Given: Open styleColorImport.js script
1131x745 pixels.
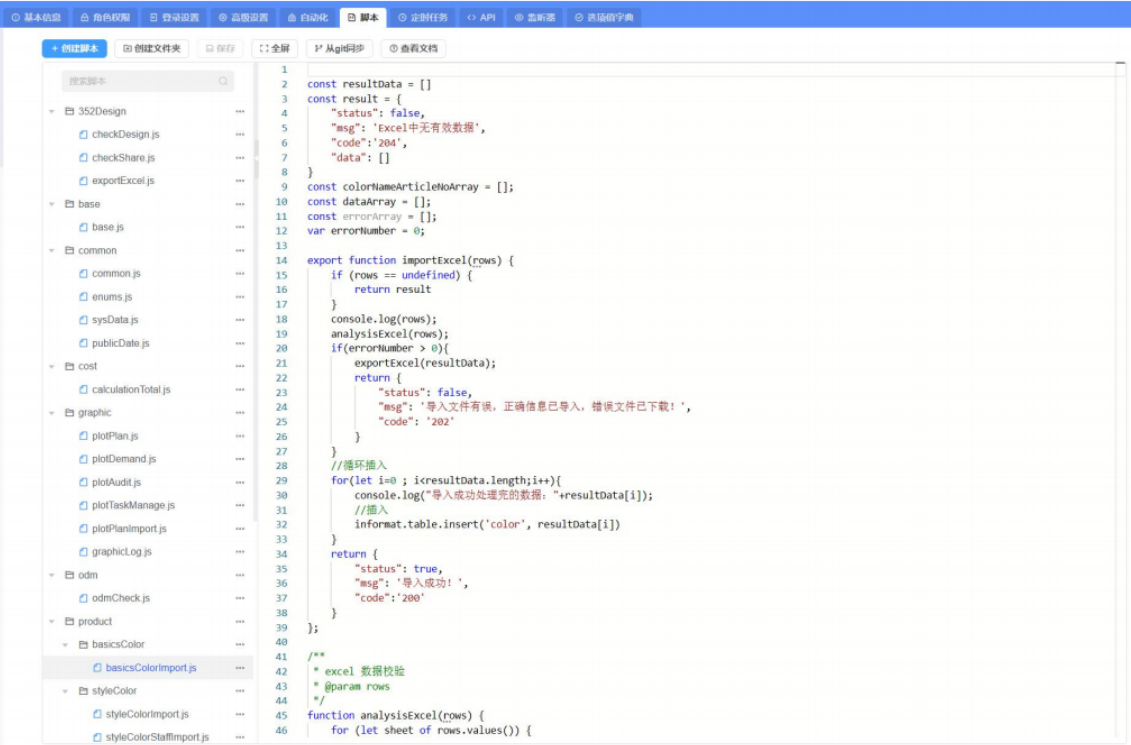Looking at the screenshot, I should 147,714.
